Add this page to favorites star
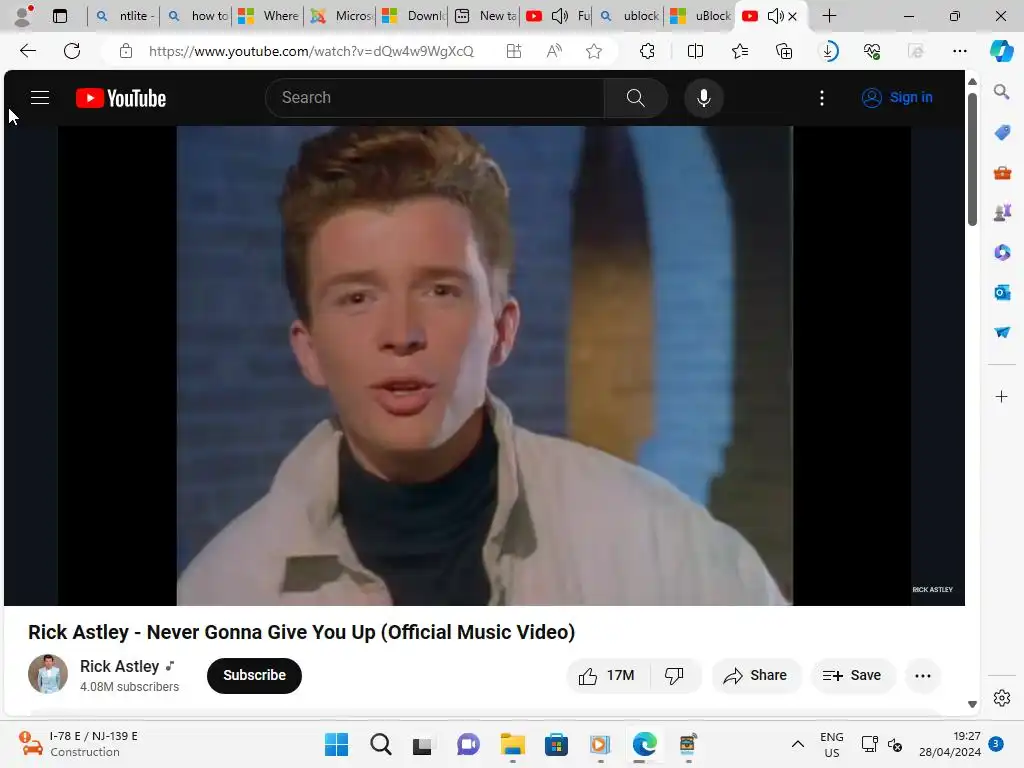1024x768 pixels. [x=594, y=51]
